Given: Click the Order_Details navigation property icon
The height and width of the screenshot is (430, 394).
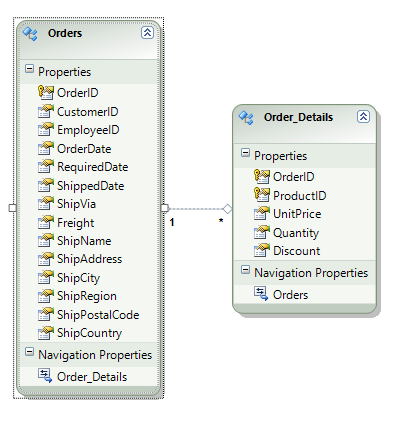Looking at the screenshot, I should coord(45,376).
